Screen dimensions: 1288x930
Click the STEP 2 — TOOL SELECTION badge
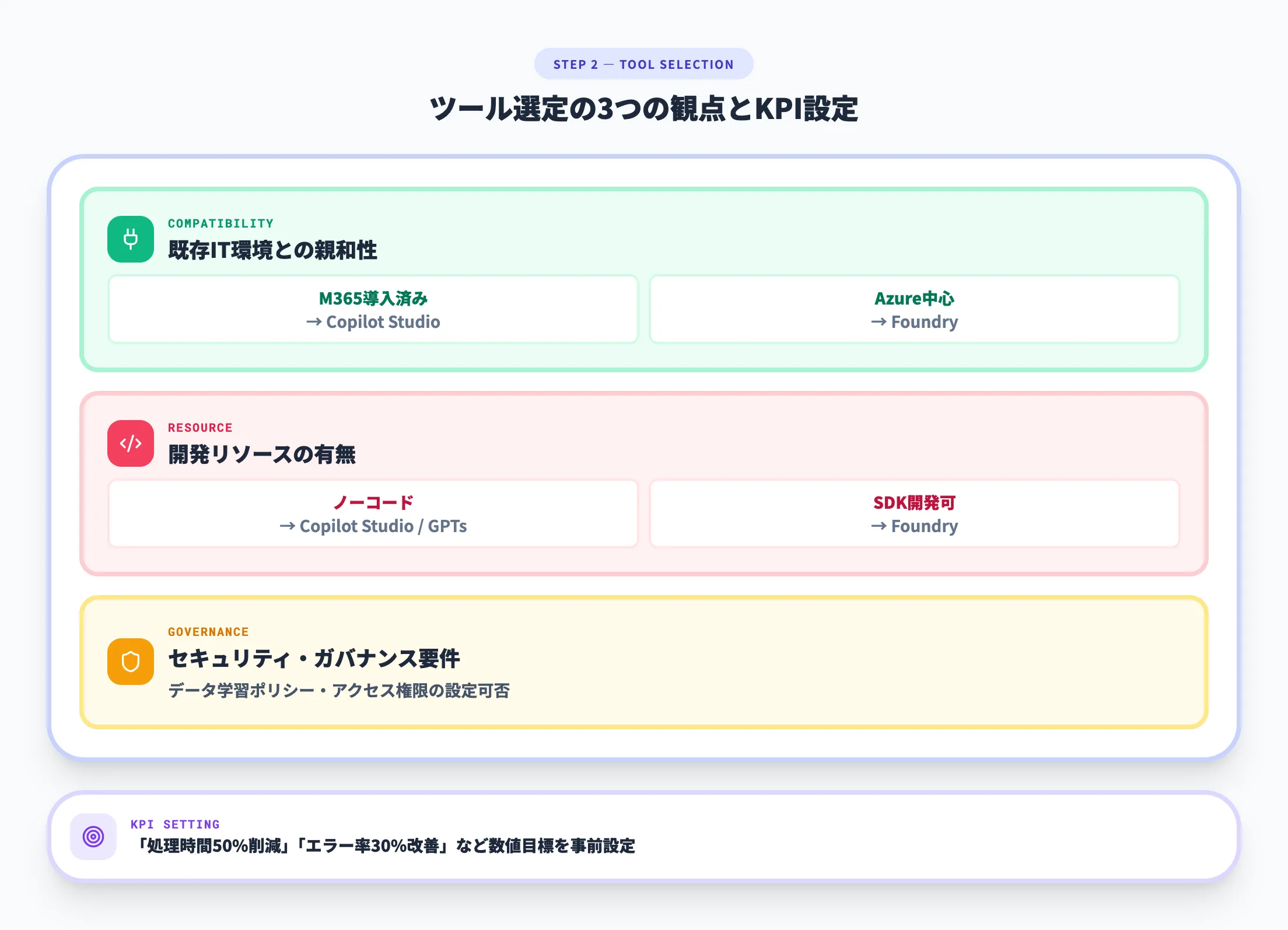tap(643, 64)
